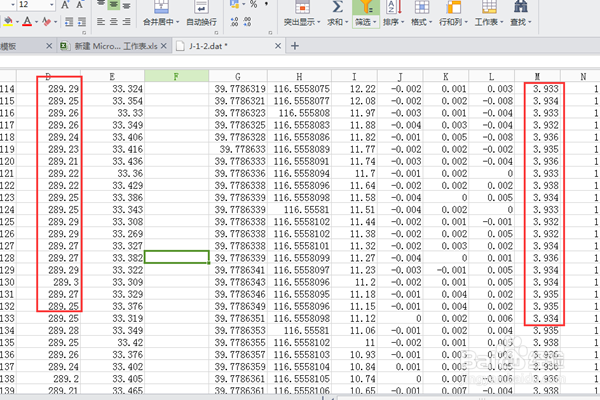This screenshot has width=600, height=400.
Task: Toggle middle vertical alignment
Action: click(x=114, y=5)
